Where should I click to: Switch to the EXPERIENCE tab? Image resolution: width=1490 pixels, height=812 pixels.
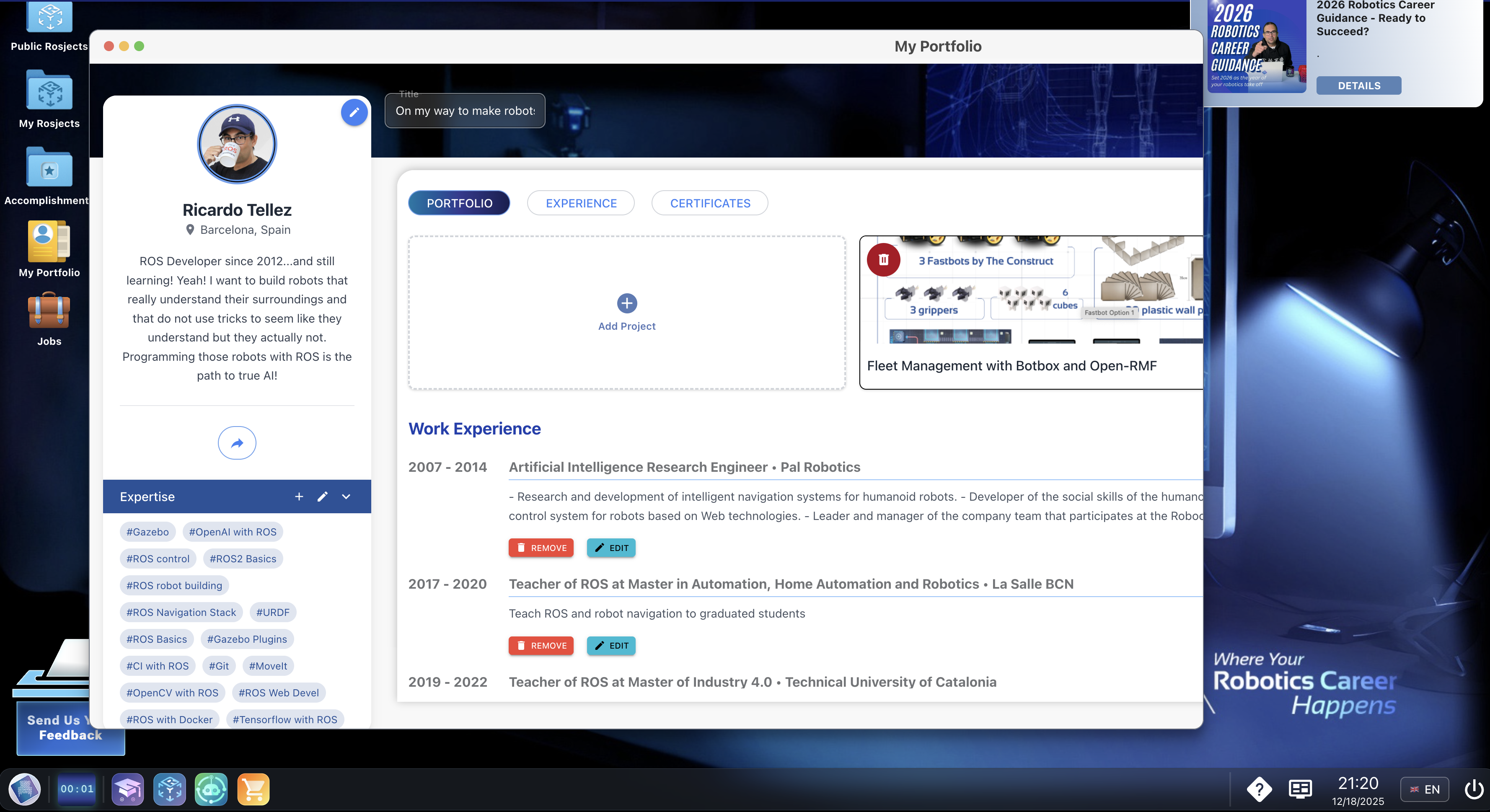coord(581,203)
